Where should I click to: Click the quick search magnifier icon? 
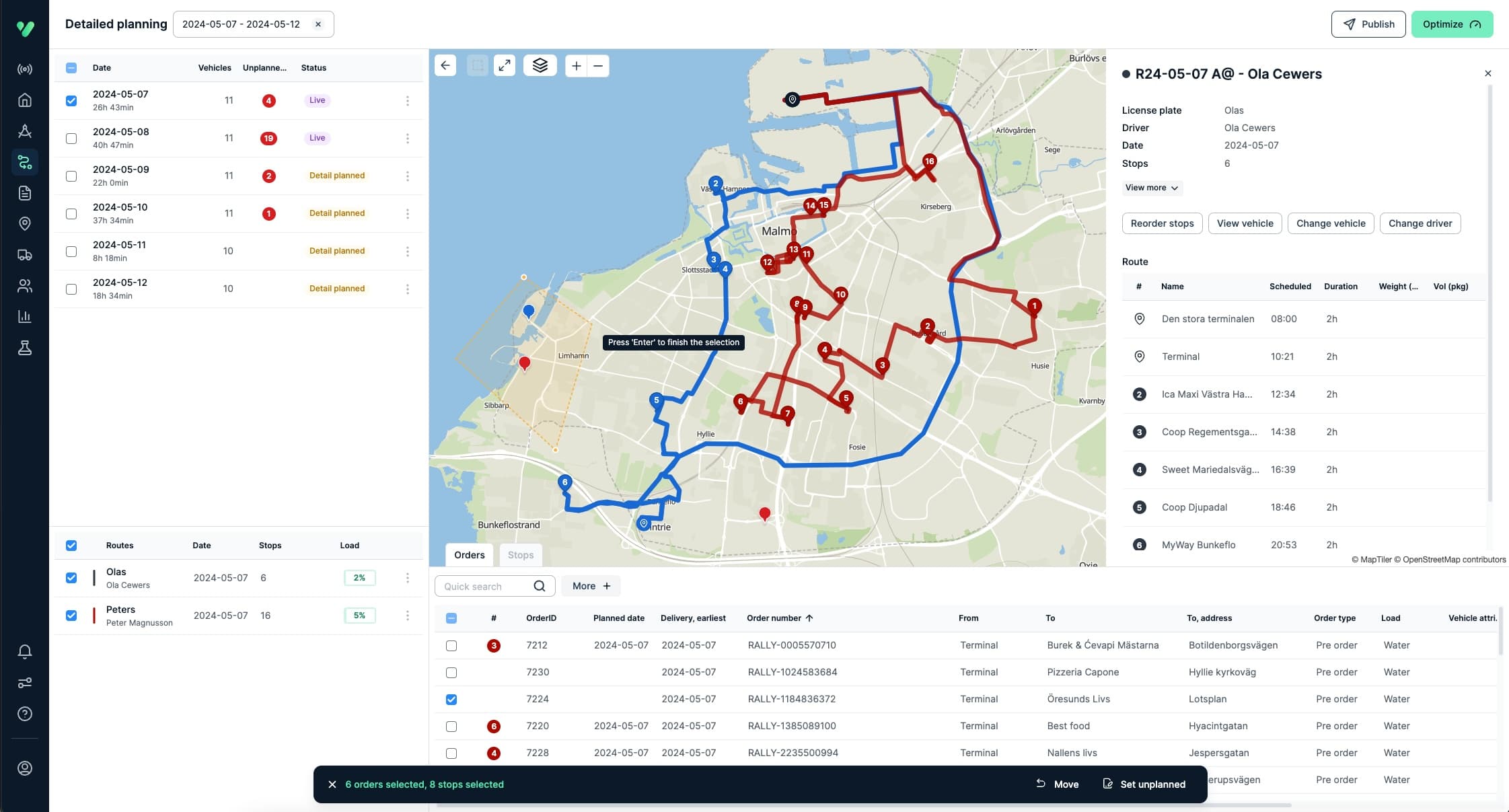tap(540, 586)
